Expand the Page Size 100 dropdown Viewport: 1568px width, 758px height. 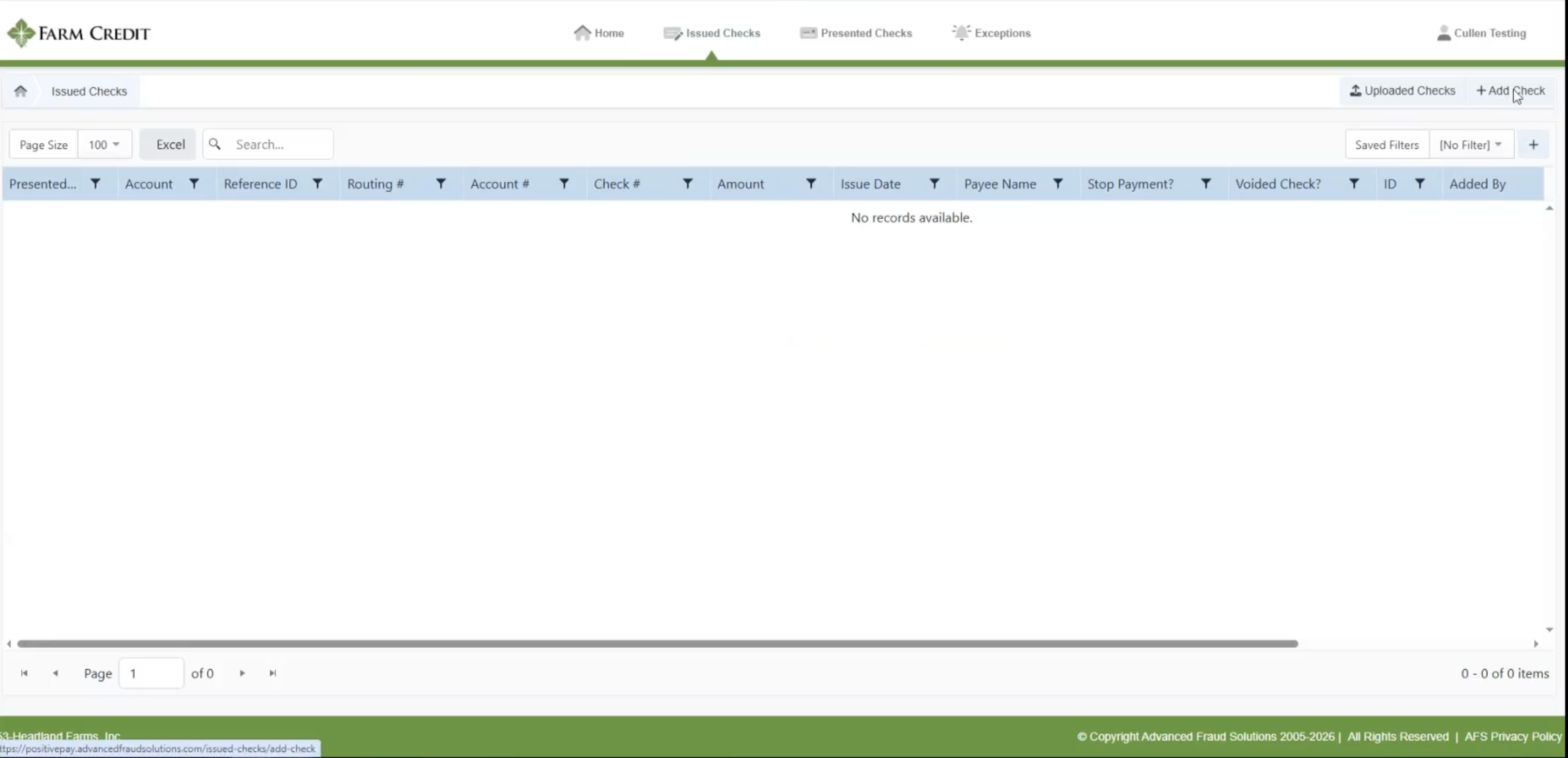click(105, 145)
